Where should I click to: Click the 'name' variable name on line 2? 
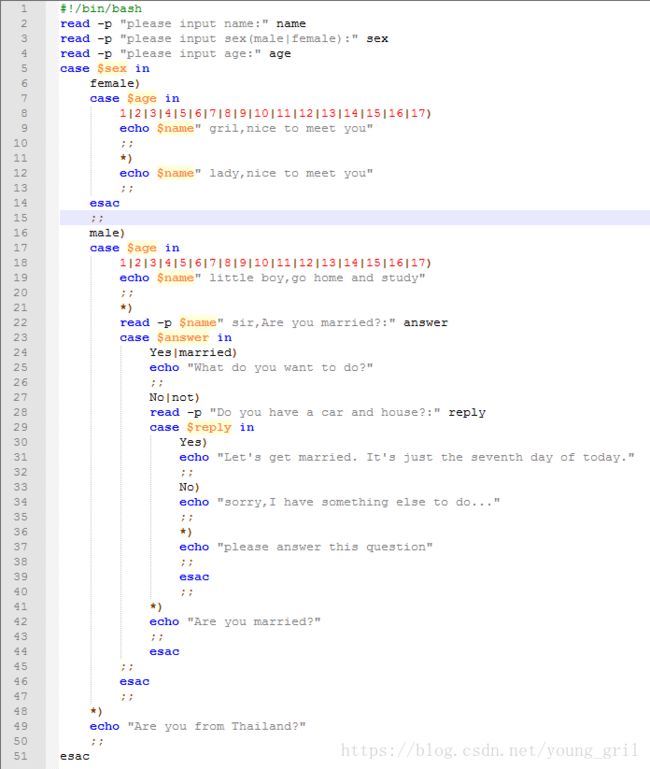click(291, 24)
